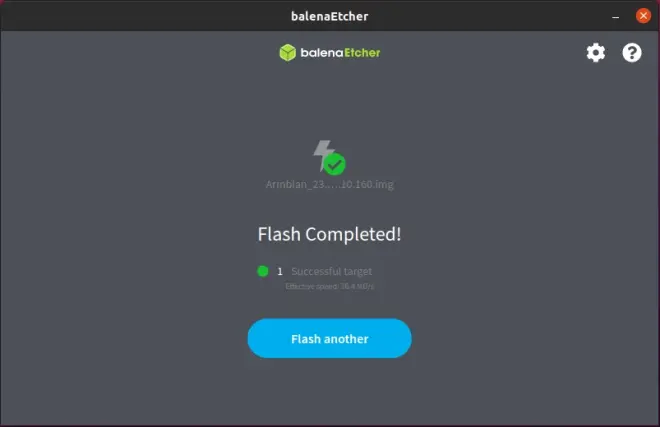Open settings via the gear icon
This screenshot has width=660, height=427.
click(x=596, y=53)
